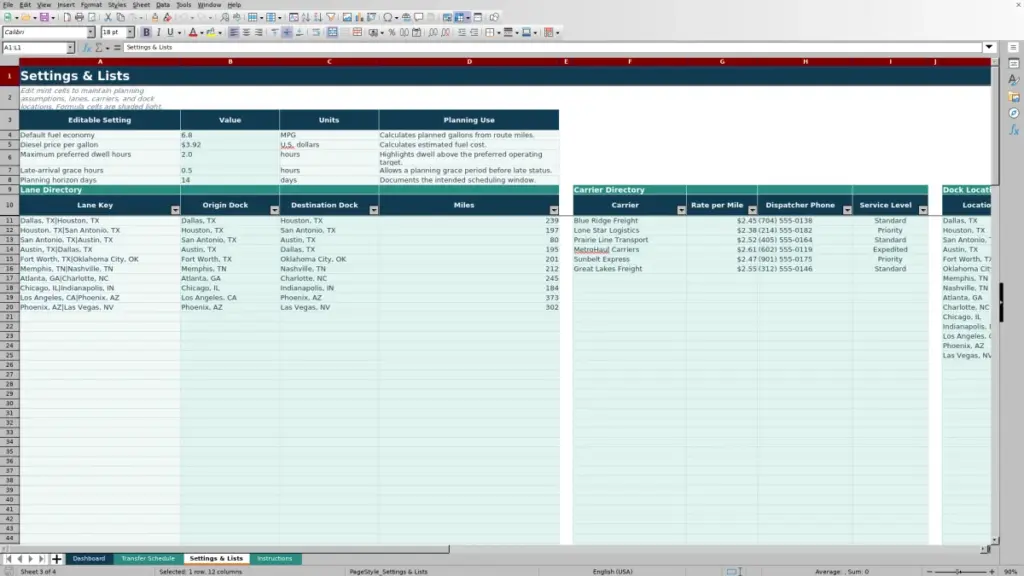Viewport: 1024px width, 576px height.
Task: Open the Font Name dropdown
Action: pos(90,33)
